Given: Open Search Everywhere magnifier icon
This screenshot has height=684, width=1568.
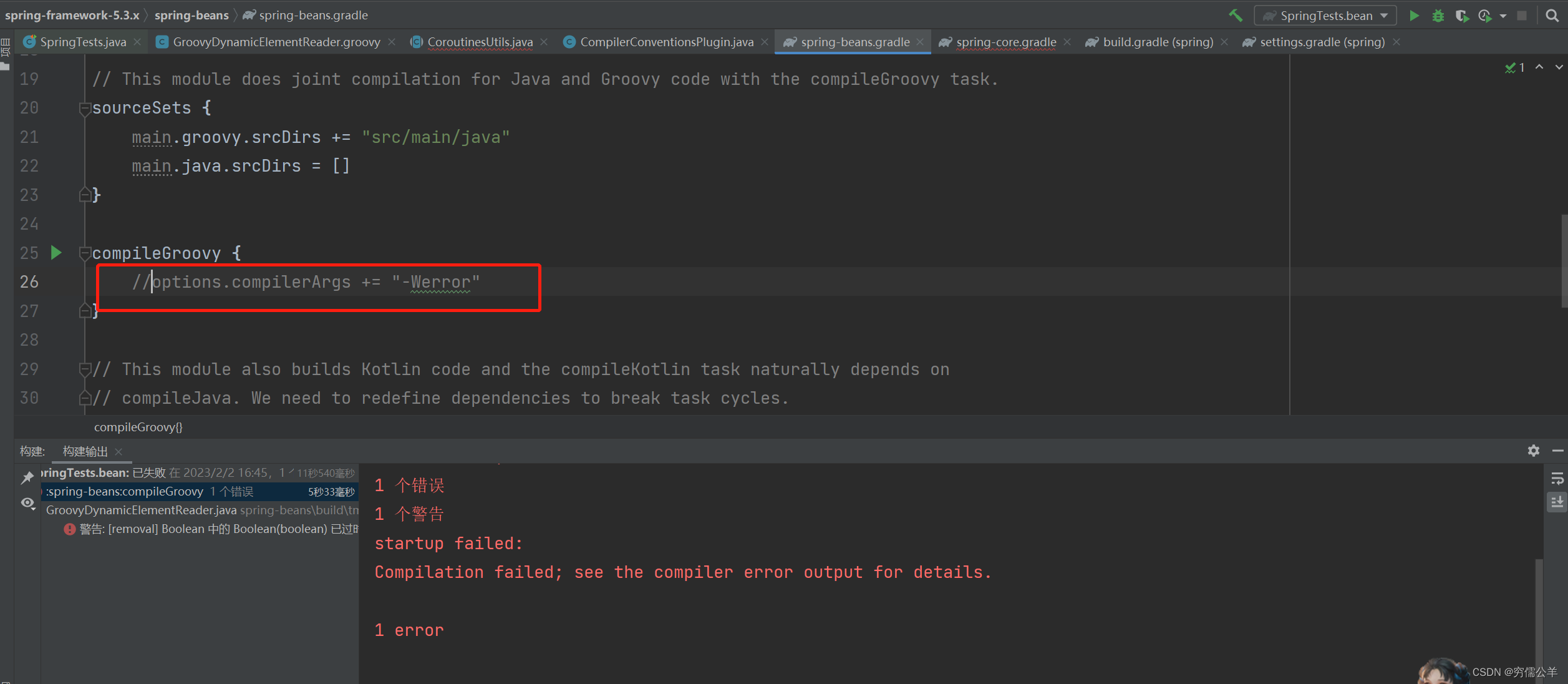Looking at the screenshot, I should pyautogui.click(x=1552, y=16).
